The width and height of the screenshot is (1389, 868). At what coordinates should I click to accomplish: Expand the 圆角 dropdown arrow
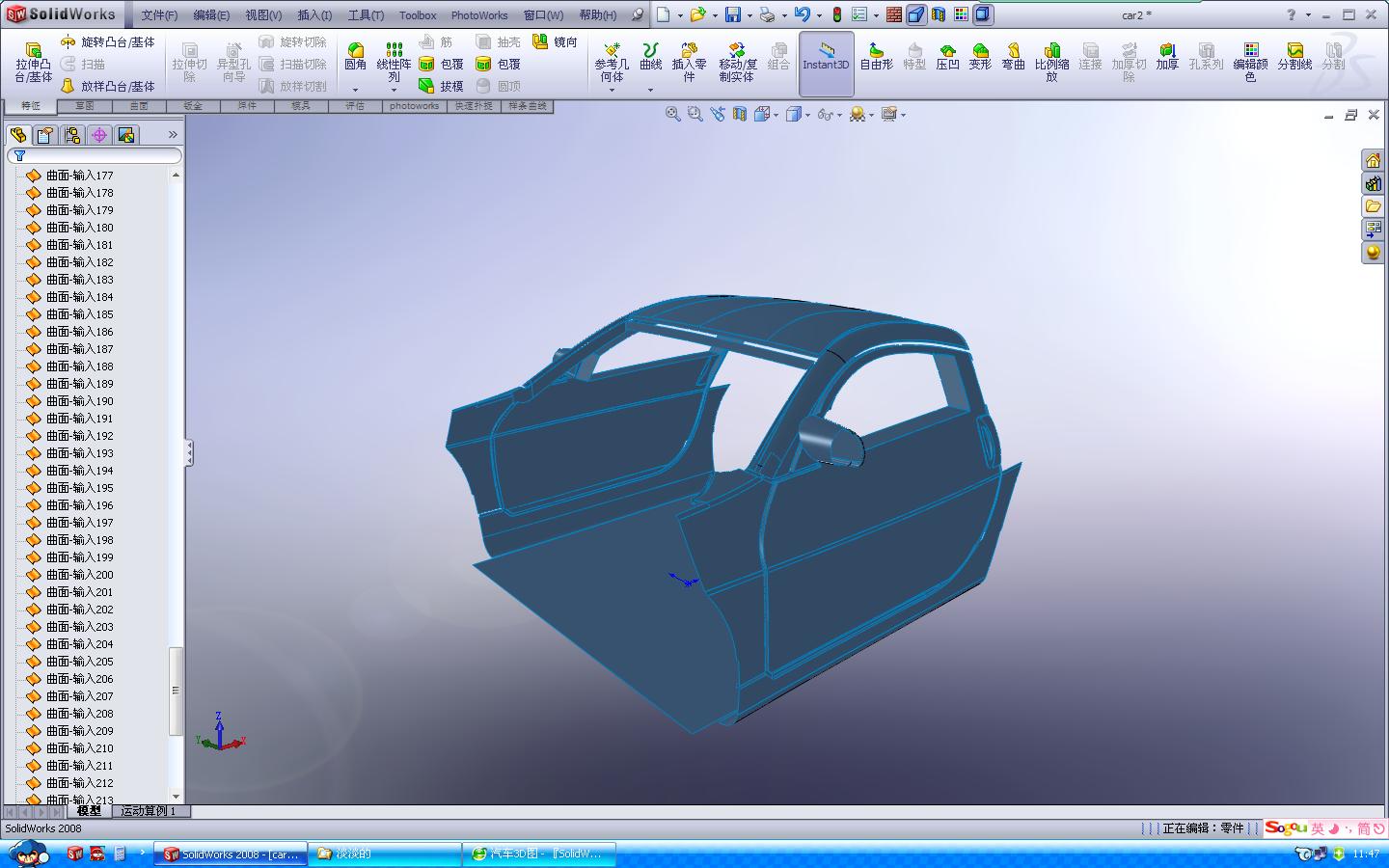click(355, 90)
